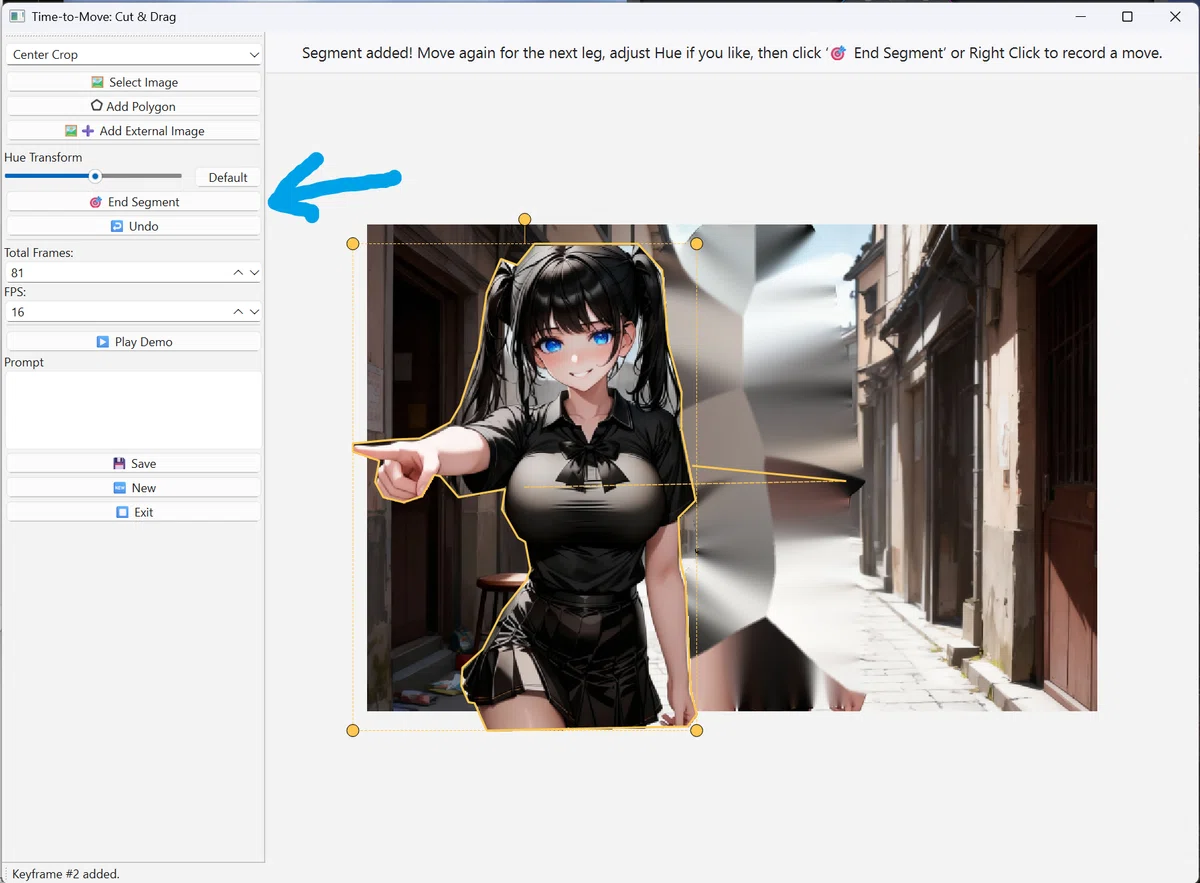Viewport: 1200px width, 883px height.
Task: Increase Total Frames with up arrow
Action: (x=238, y=272)
